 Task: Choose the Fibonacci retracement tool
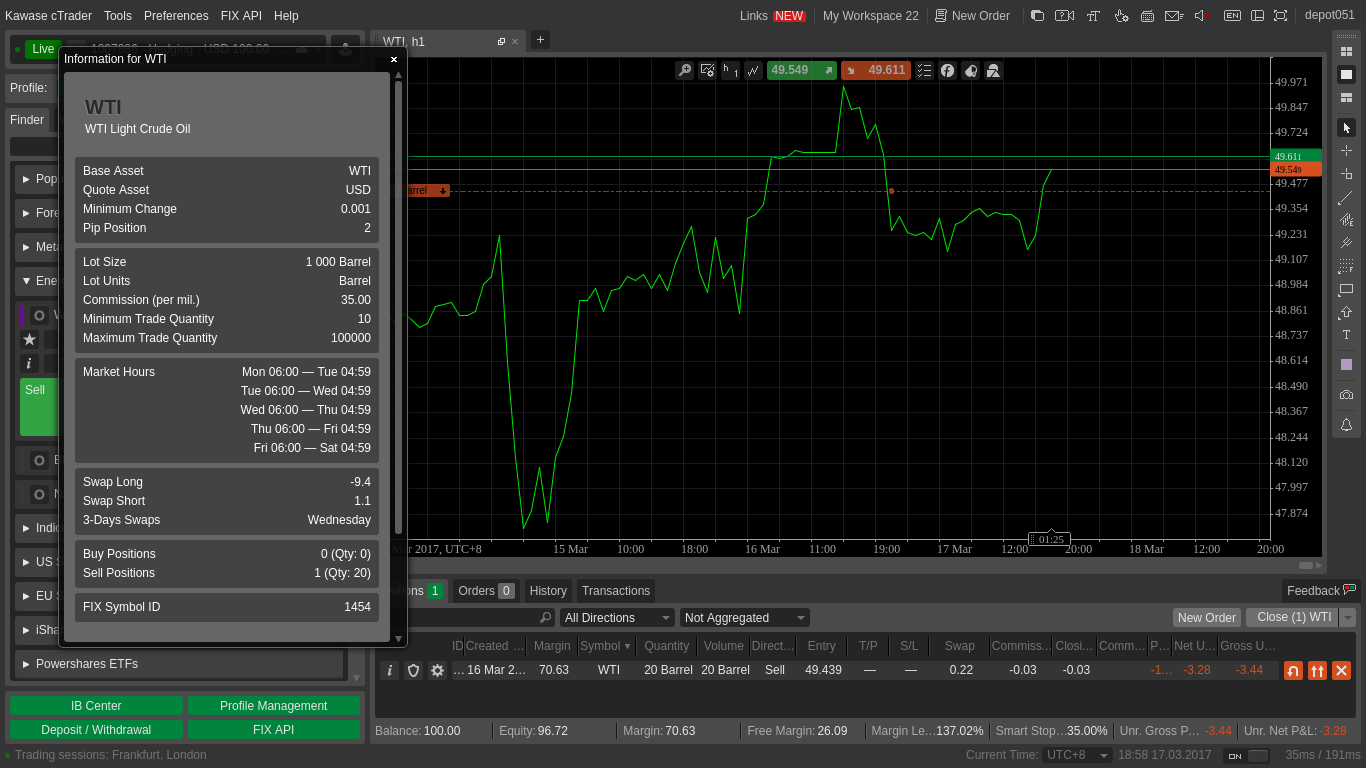point(1346,266)
